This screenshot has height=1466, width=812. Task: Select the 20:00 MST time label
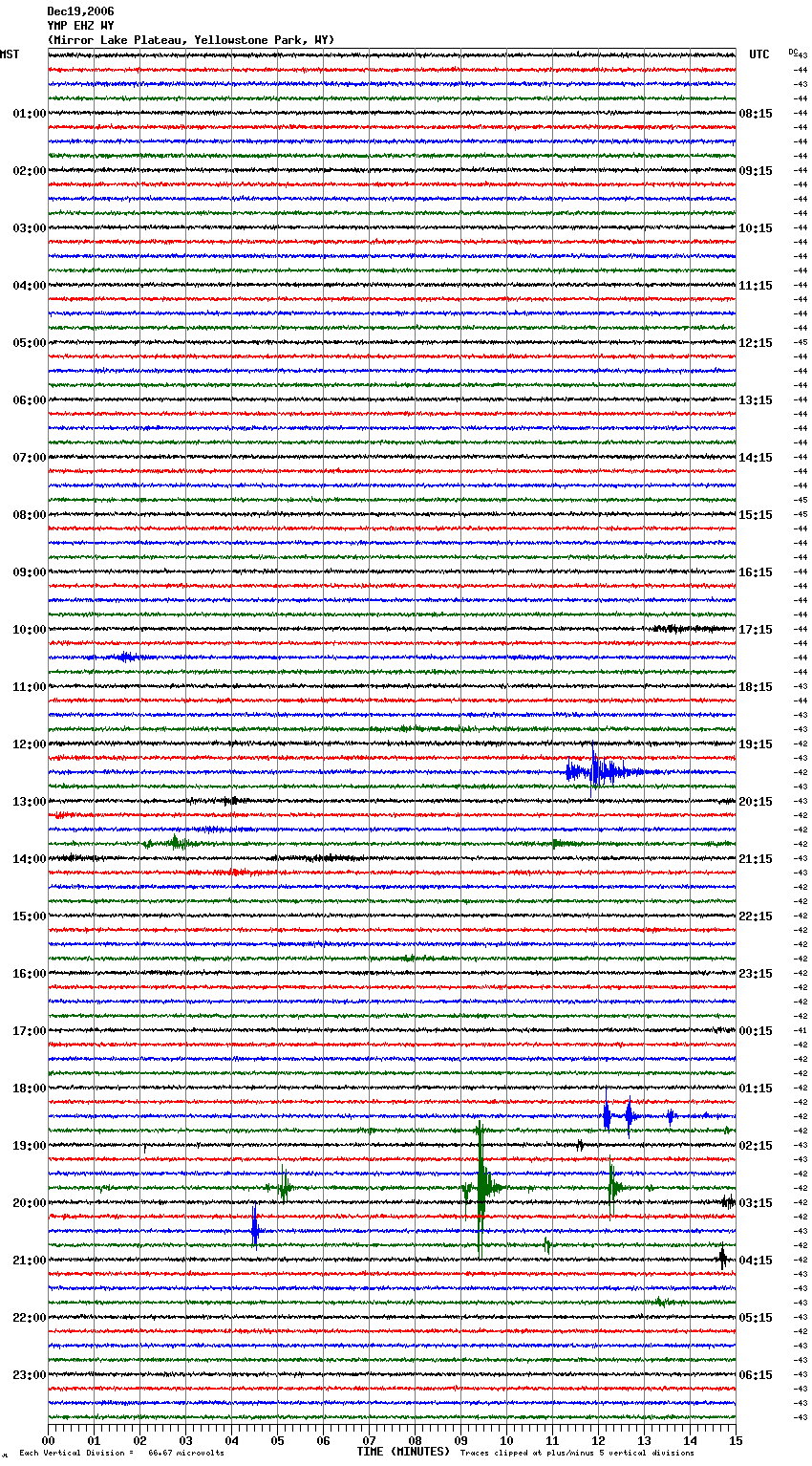tap(30, 1203)
